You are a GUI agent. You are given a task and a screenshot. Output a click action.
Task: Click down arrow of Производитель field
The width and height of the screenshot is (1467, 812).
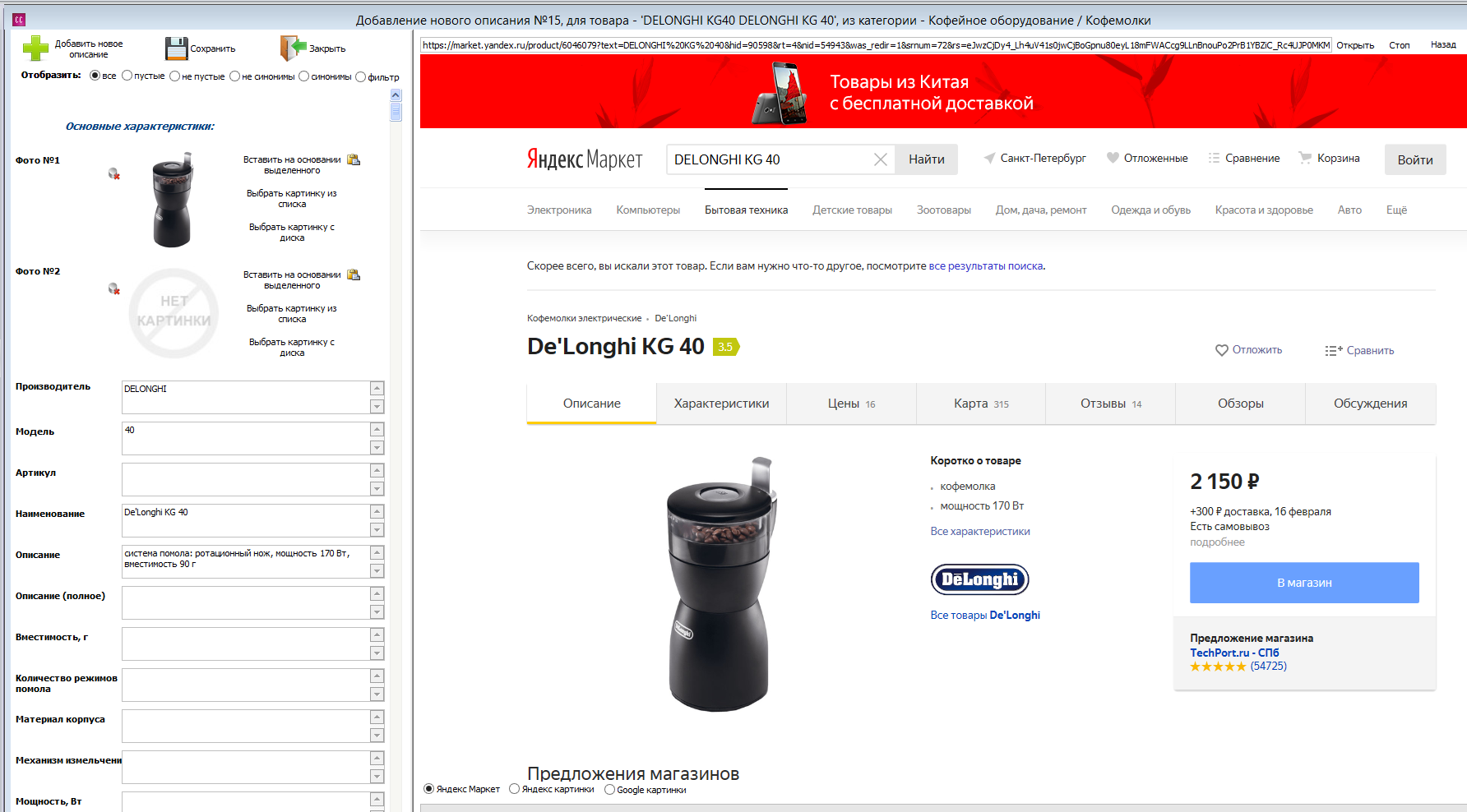click(377, 406)
